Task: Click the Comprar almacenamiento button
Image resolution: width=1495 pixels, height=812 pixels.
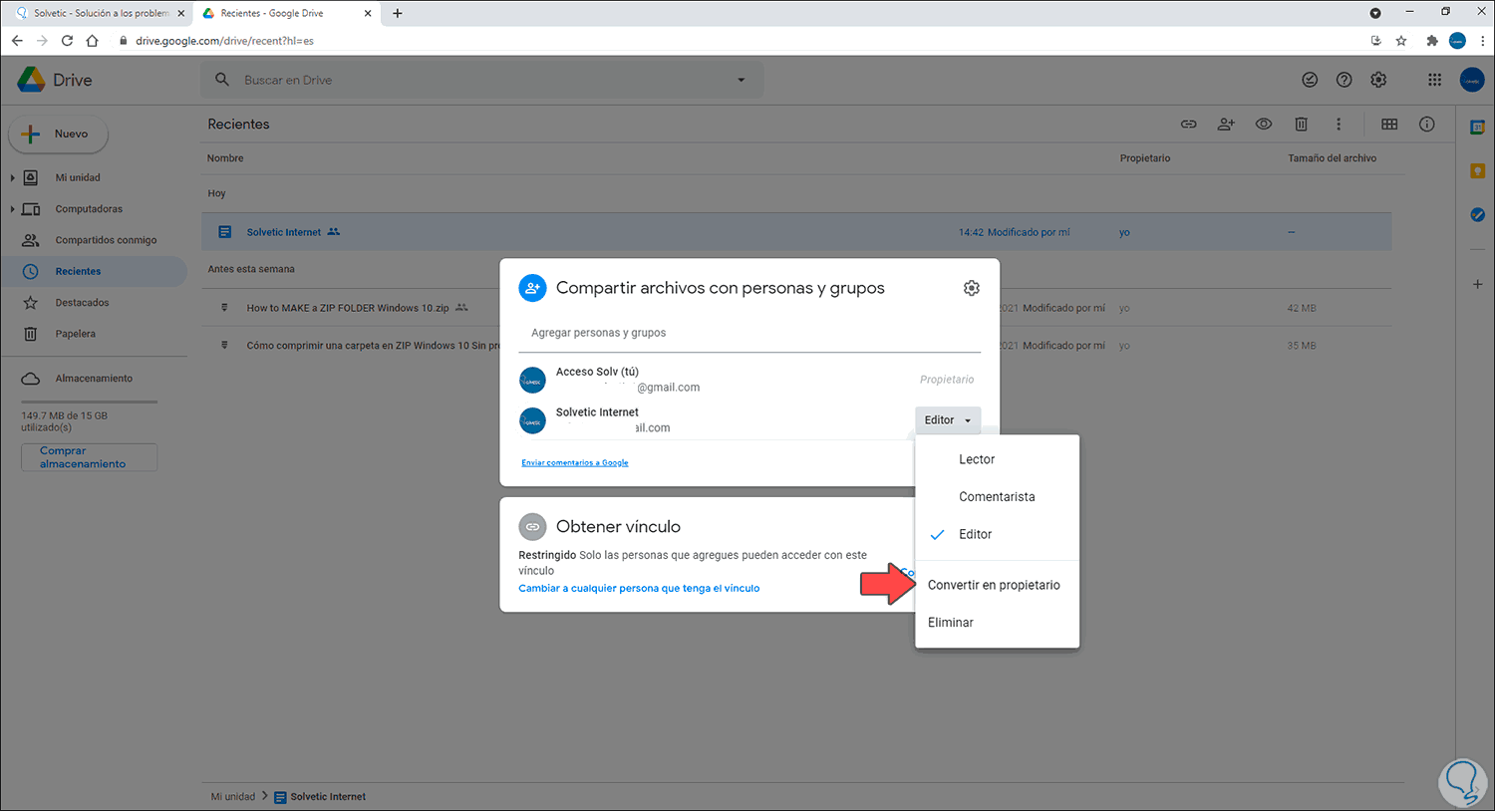Action: tap(89, 457)
